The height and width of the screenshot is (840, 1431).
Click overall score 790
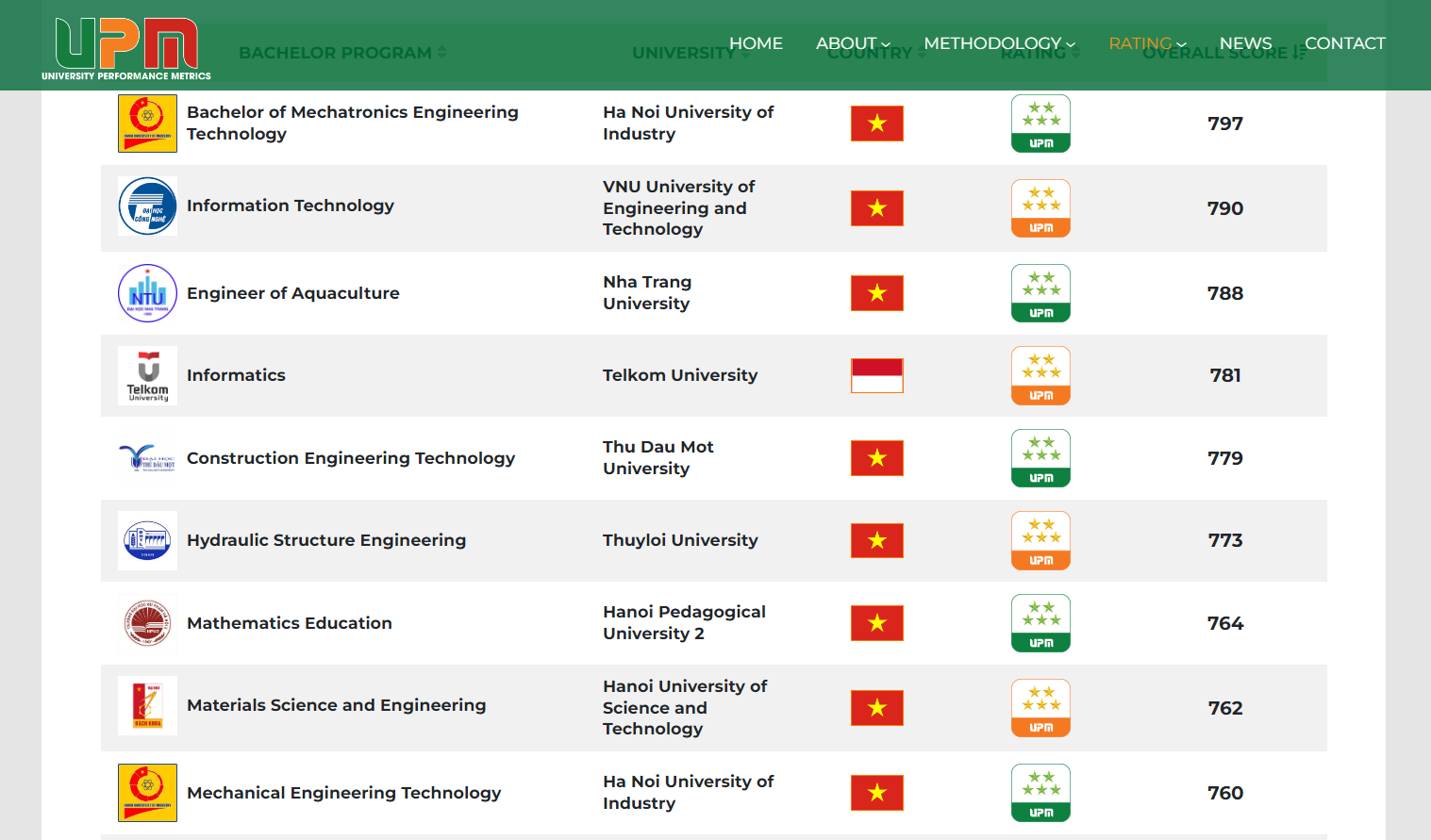click(1225, 208)
